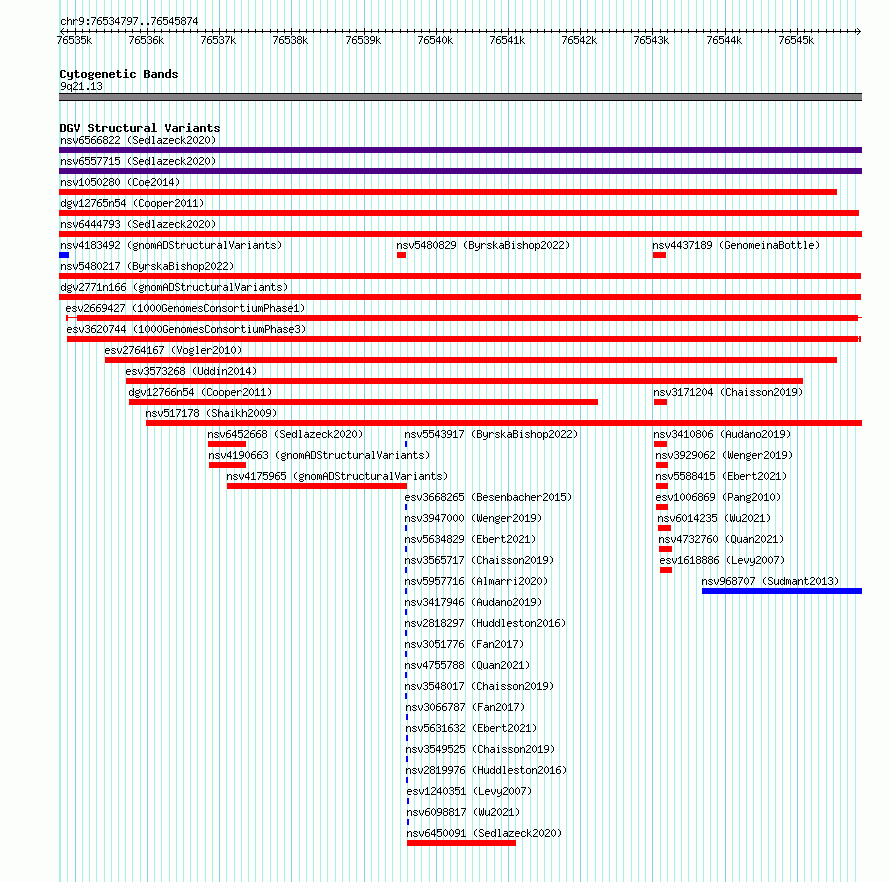
Task: Open nsv4183492 (gnomADStructuralVariants) entry
Action: (x=171, y=245)
